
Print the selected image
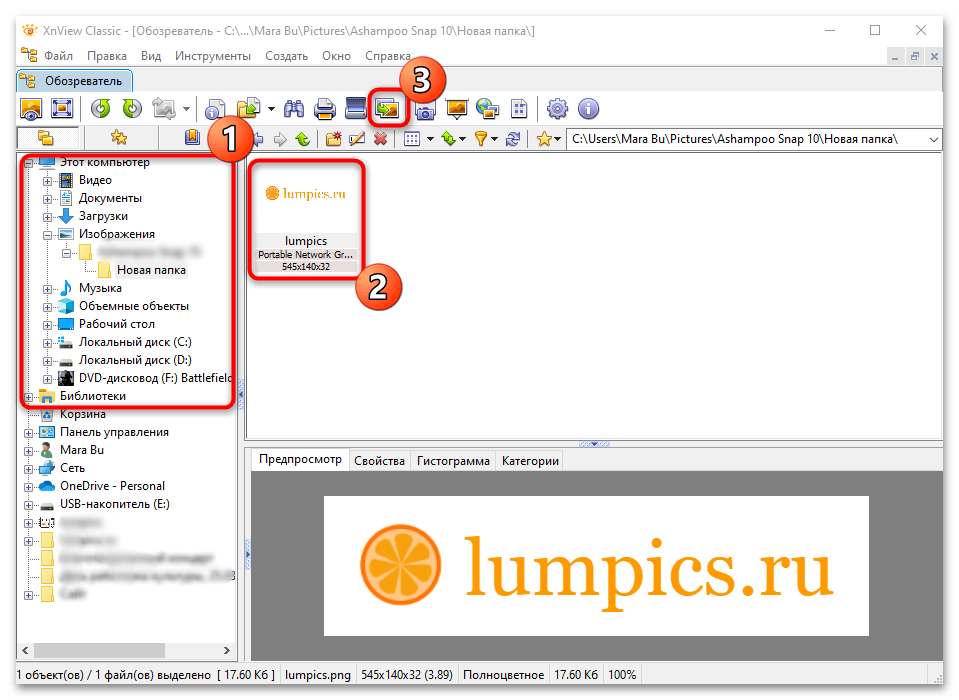pos(325,109)
